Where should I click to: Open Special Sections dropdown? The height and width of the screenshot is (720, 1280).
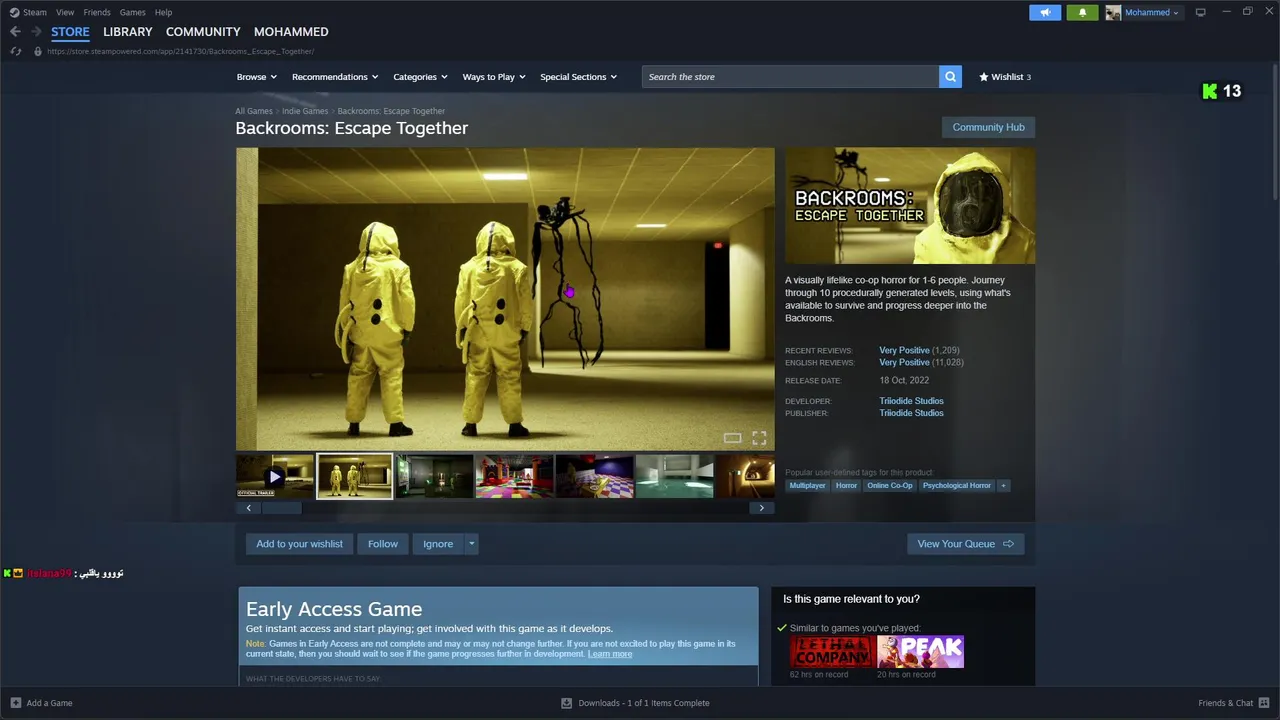[x=578, y=77]
